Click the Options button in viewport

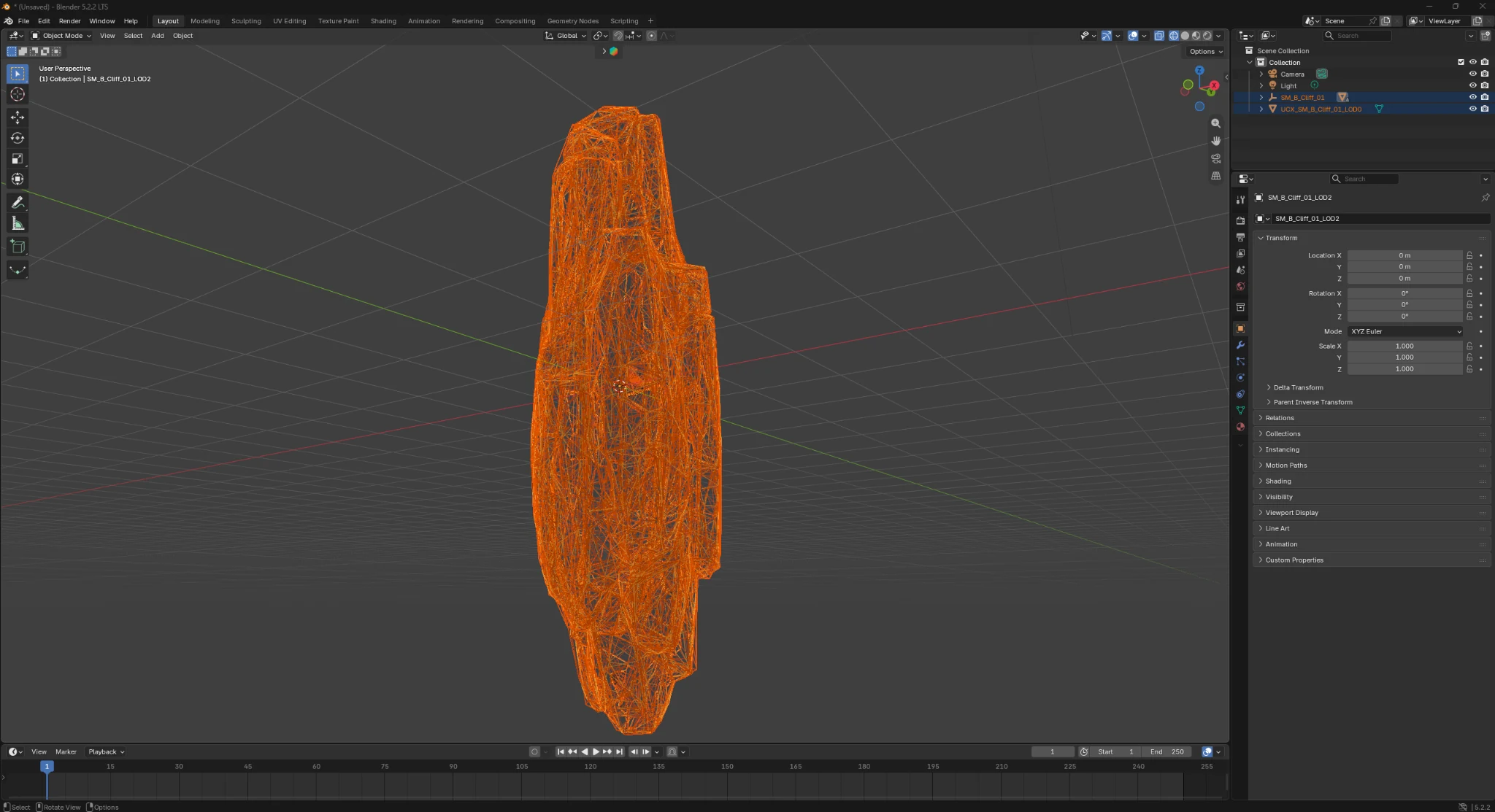pyautogui.click(x=1206, y=52)
